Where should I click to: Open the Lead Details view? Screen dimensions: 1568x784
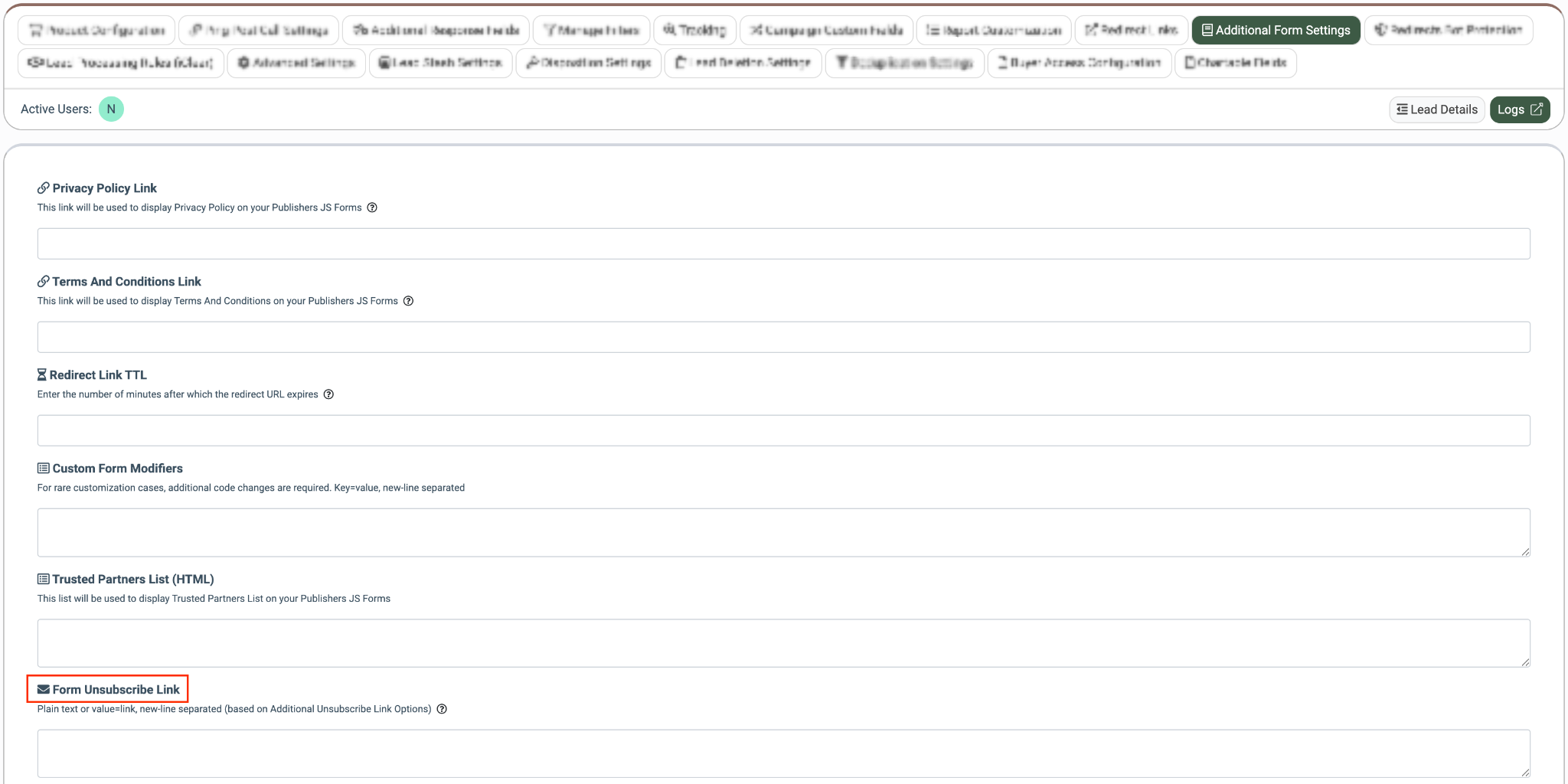coord(1437,109)
